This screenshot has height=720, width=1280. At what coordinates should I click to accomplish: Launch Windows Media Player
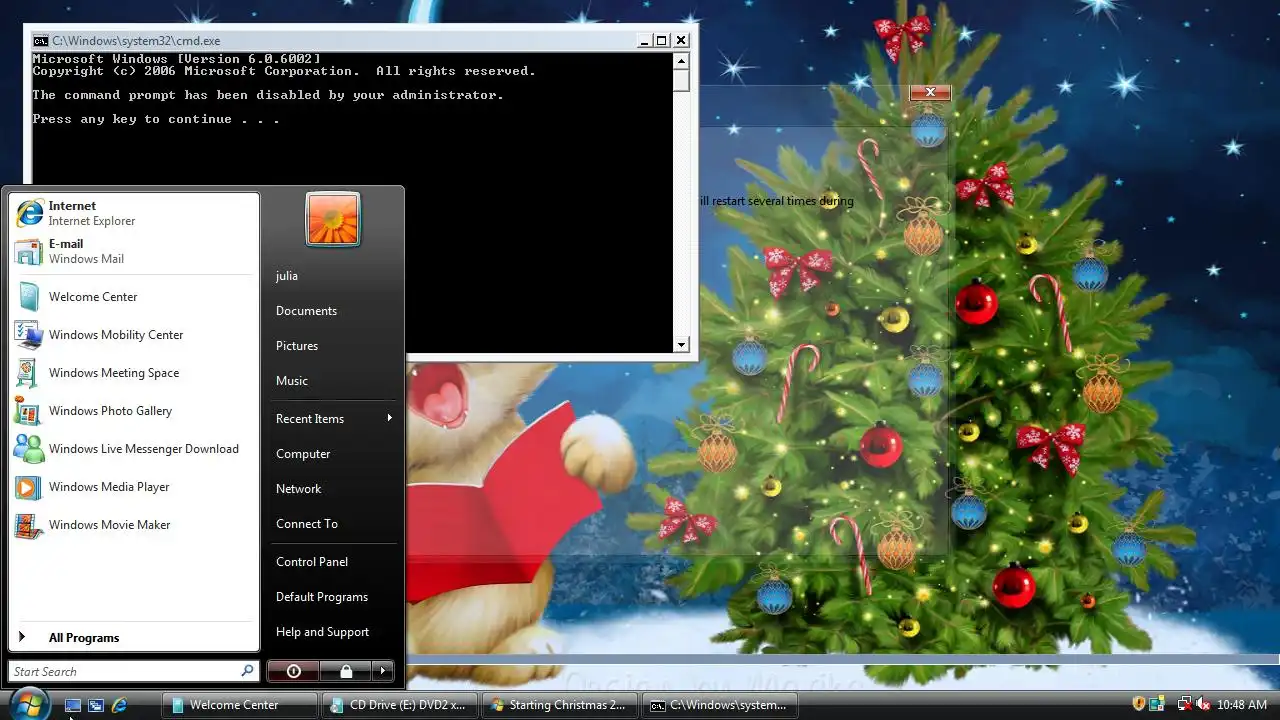[x=134, y=487]
